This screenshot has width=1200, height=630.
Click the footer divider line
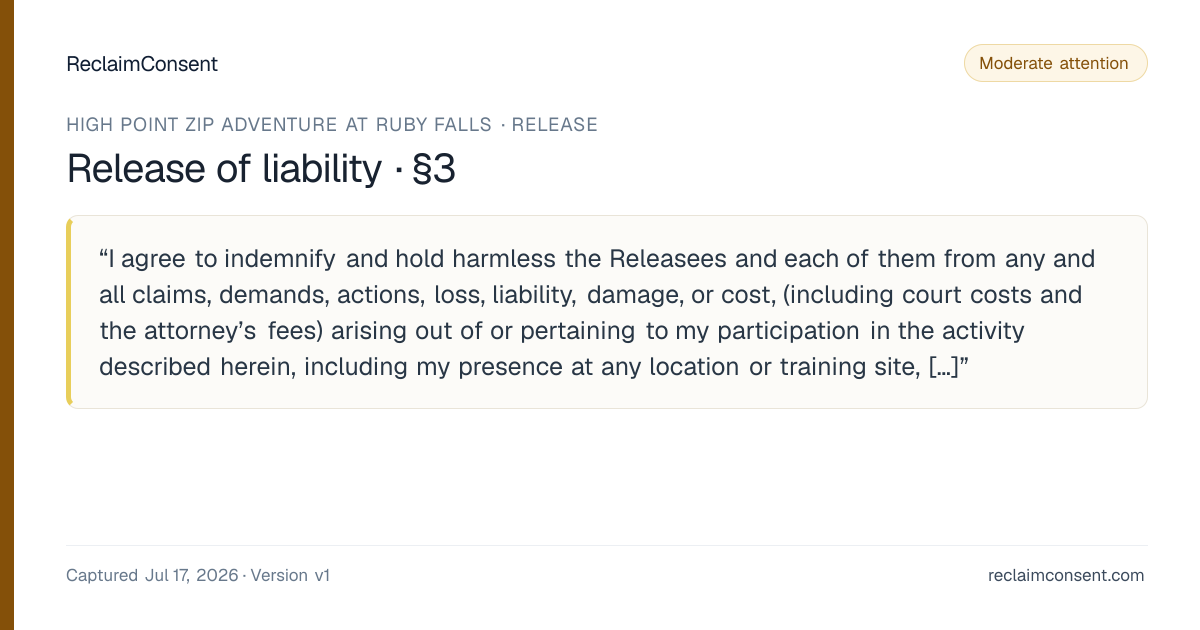[x=607, y=545]
